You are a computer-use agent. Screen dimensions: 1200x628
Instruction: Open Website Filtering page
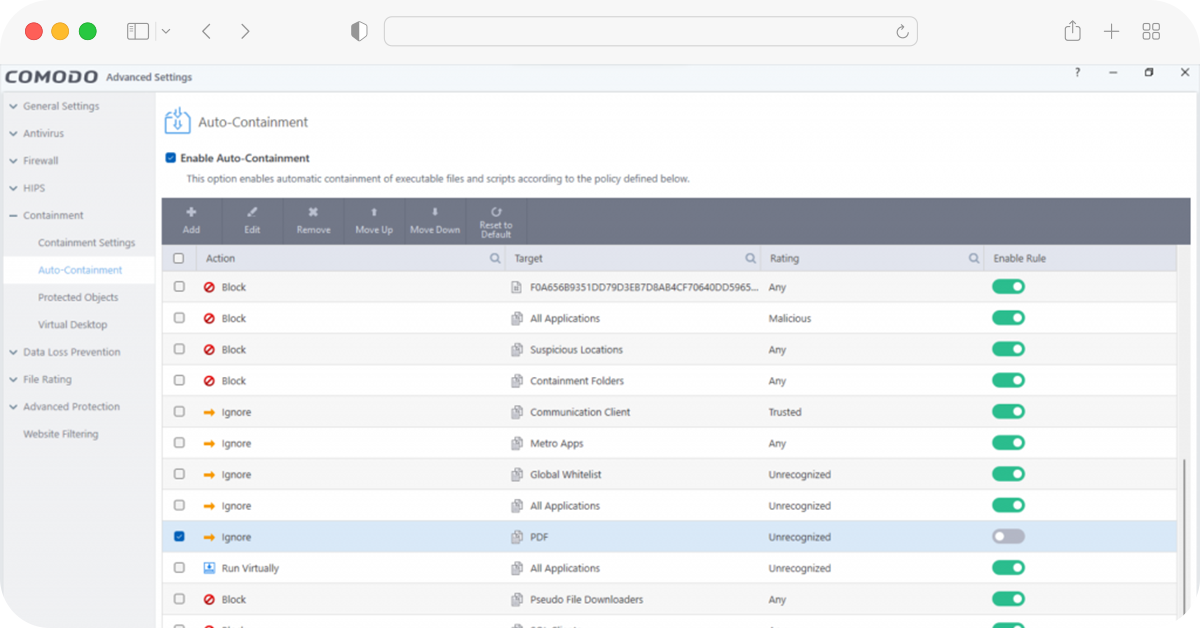coord(61,434)
